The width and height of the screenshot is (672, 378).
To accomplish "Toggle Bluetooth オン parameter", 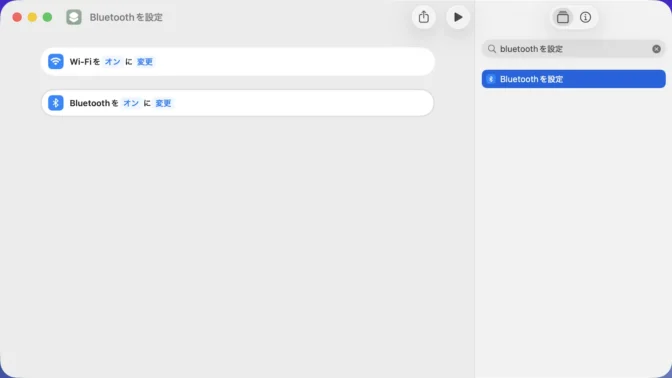I will pos(131,103).
